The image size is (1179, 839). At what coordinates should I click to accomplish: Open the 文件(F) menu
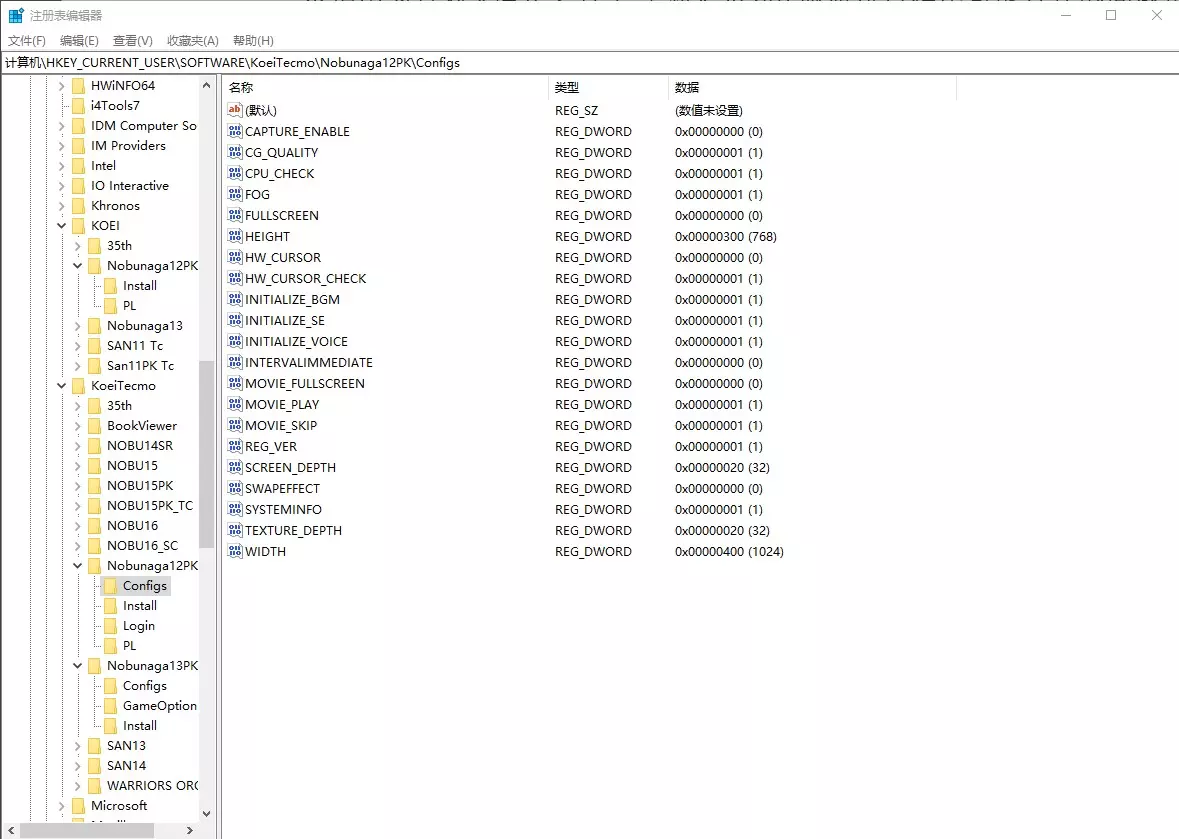27,41
